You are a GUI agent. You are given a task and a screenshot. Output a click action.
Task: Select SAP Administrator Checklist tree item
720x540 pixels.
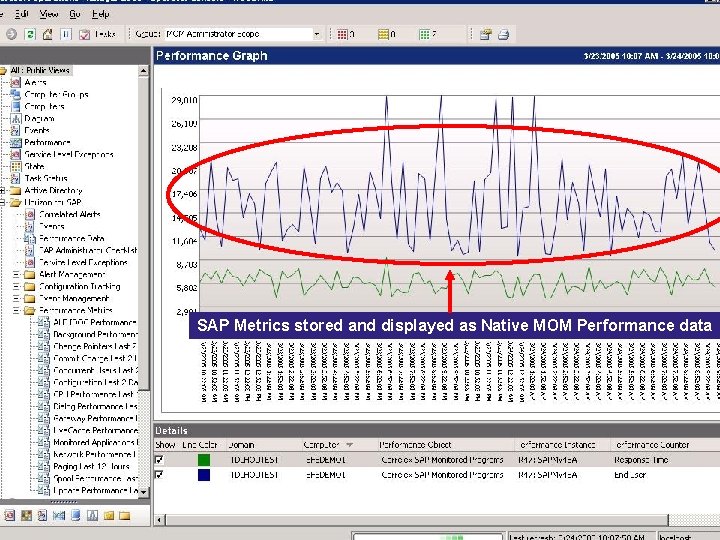click(88, 250)
